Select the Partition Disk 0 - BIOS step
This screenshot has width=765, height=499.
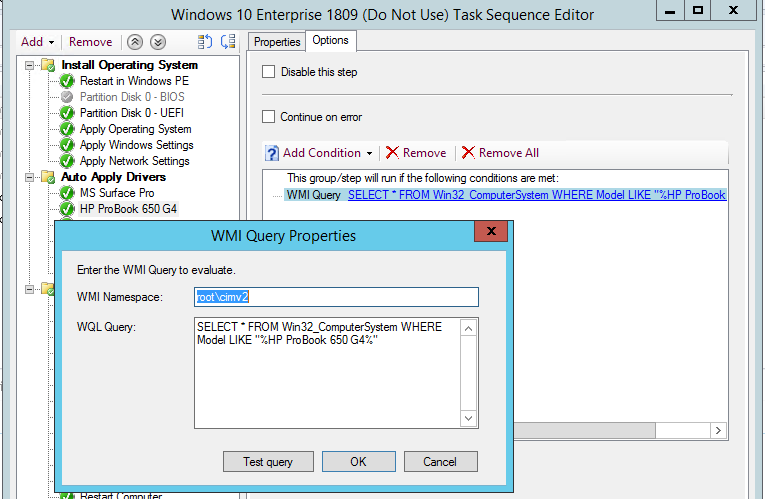click(x=132, y=97)
